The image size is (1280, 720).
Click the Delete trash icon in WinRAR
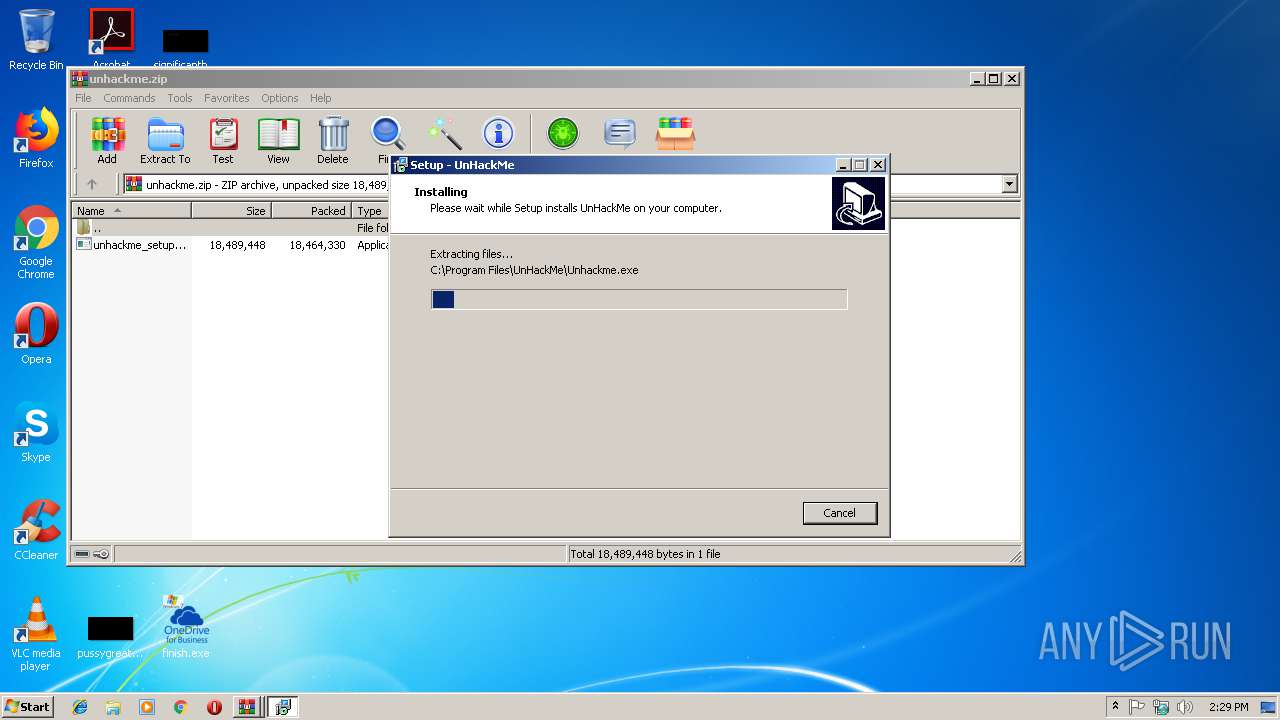point(333,140)
